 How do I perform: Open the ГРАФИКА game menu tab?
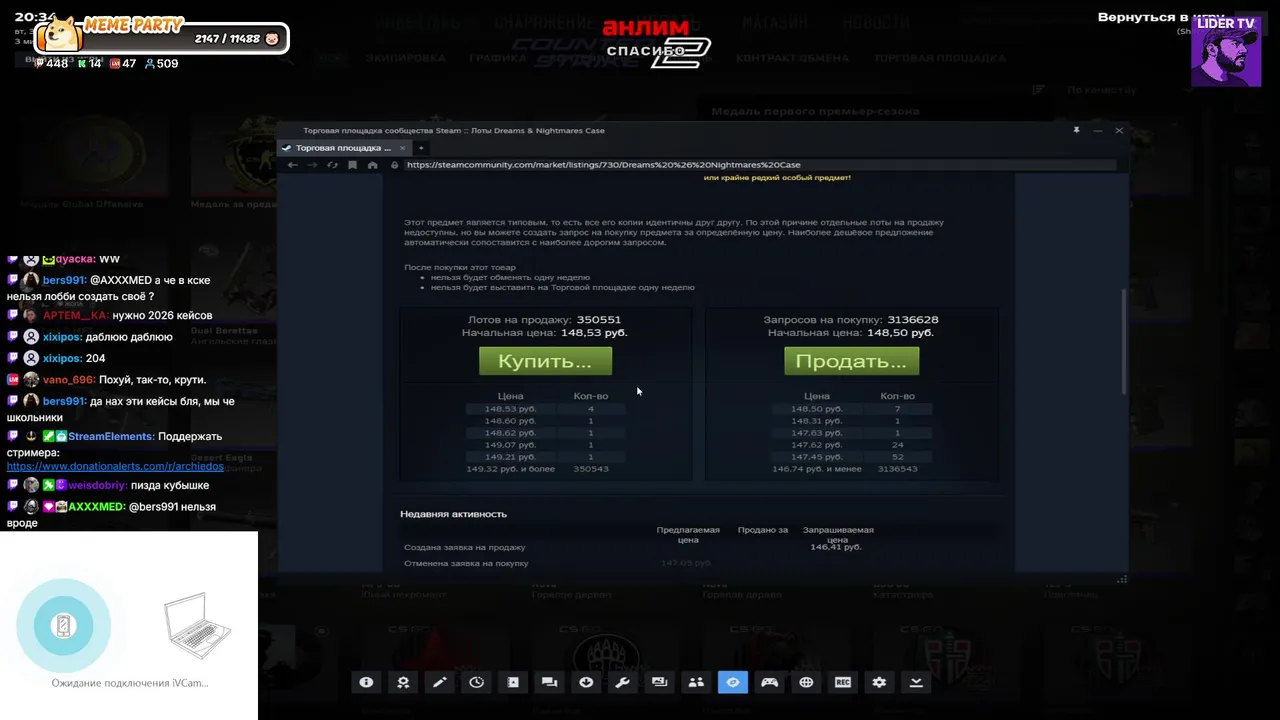pos(498,58)
